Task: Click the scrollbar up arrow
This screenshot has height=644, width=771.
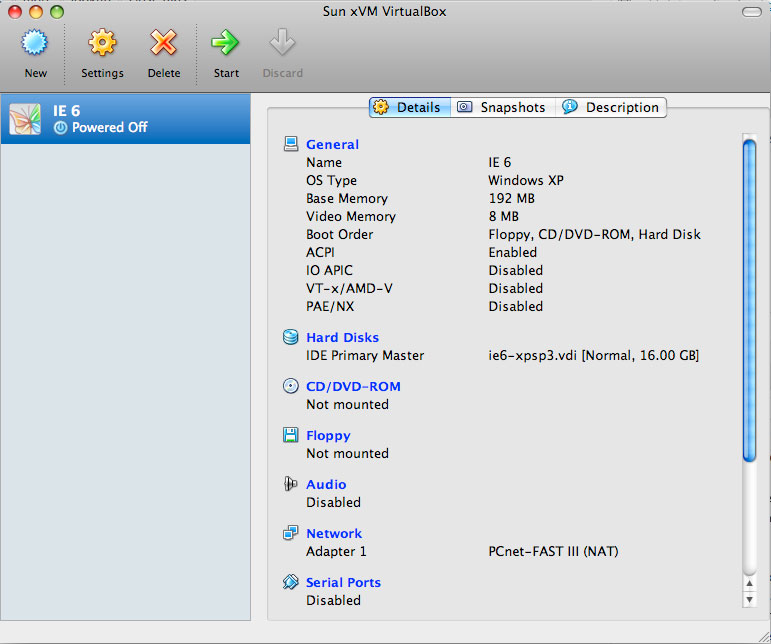Action: pos(749,584)
